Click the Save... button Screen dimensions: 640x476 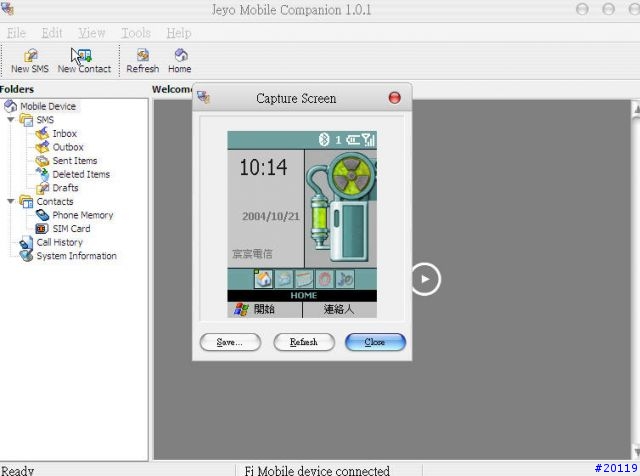coord(230,342)
